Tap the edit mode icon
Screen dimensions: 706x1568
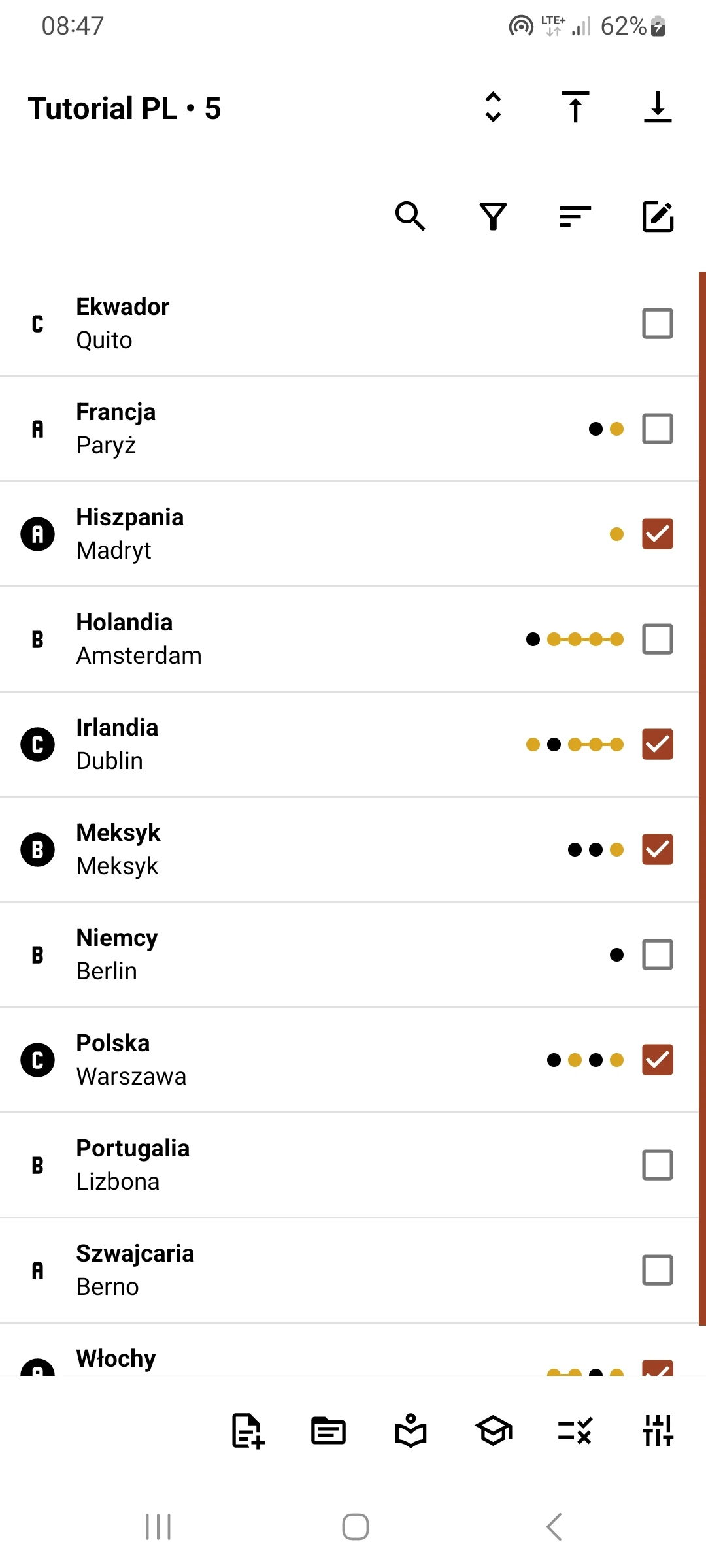click(x=658, y=217)
